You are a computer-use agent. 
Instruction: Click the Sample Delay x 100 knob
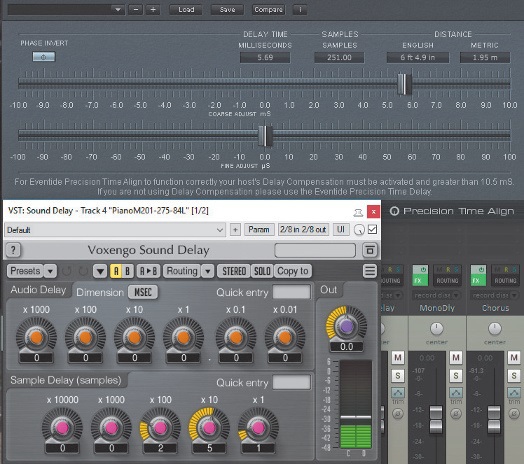(160, 427)
